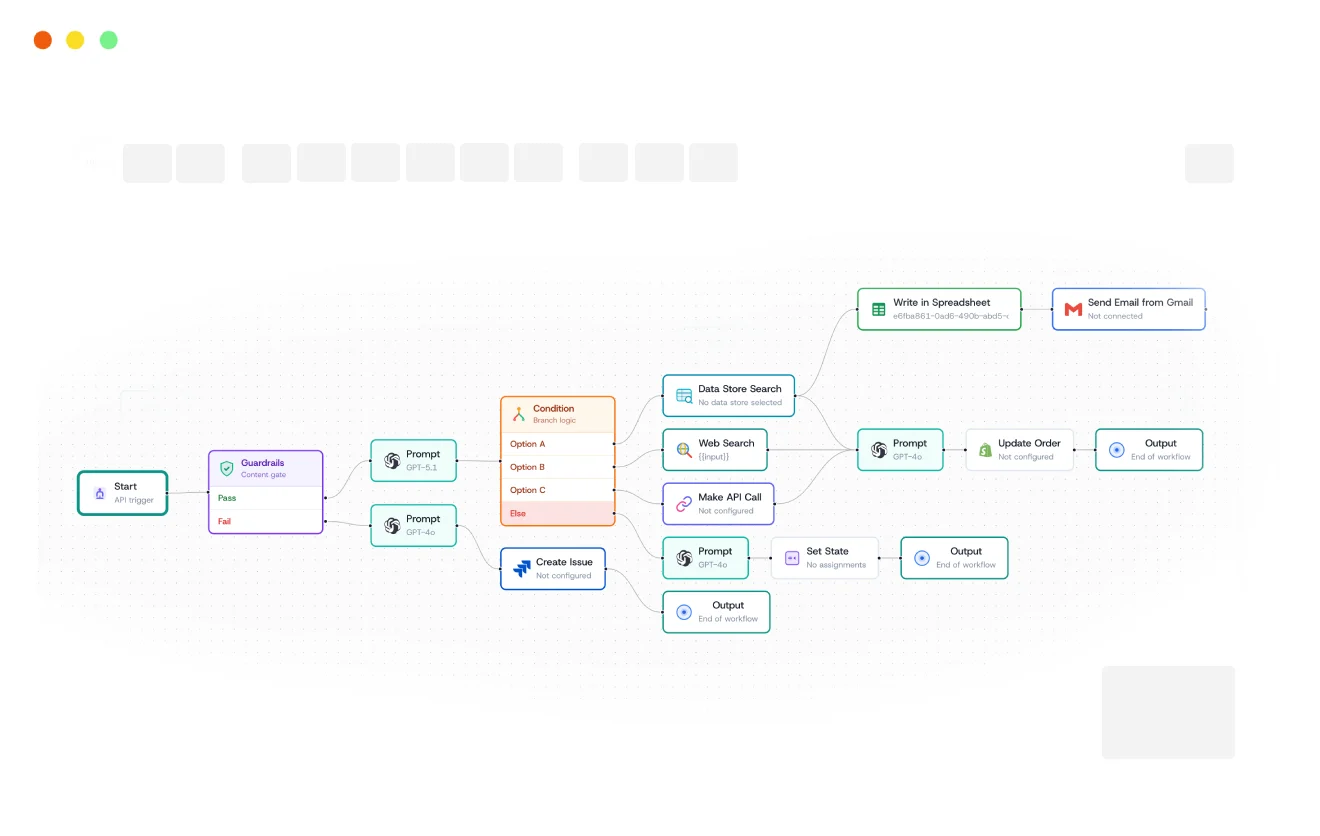The height and width of the screenshot is (836, 1320).
Task: Open the Prompt GPT-5.1 node
Action: pos(413,461)
